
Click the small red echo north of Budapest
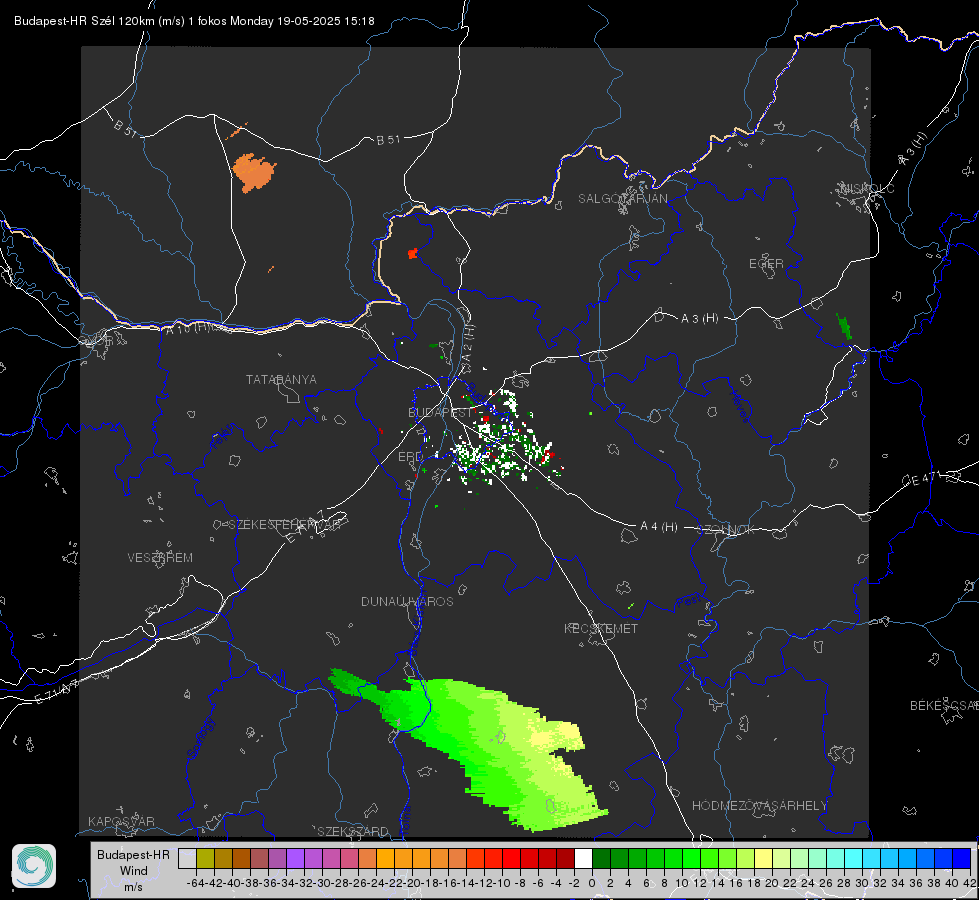[x=412, y=253]
